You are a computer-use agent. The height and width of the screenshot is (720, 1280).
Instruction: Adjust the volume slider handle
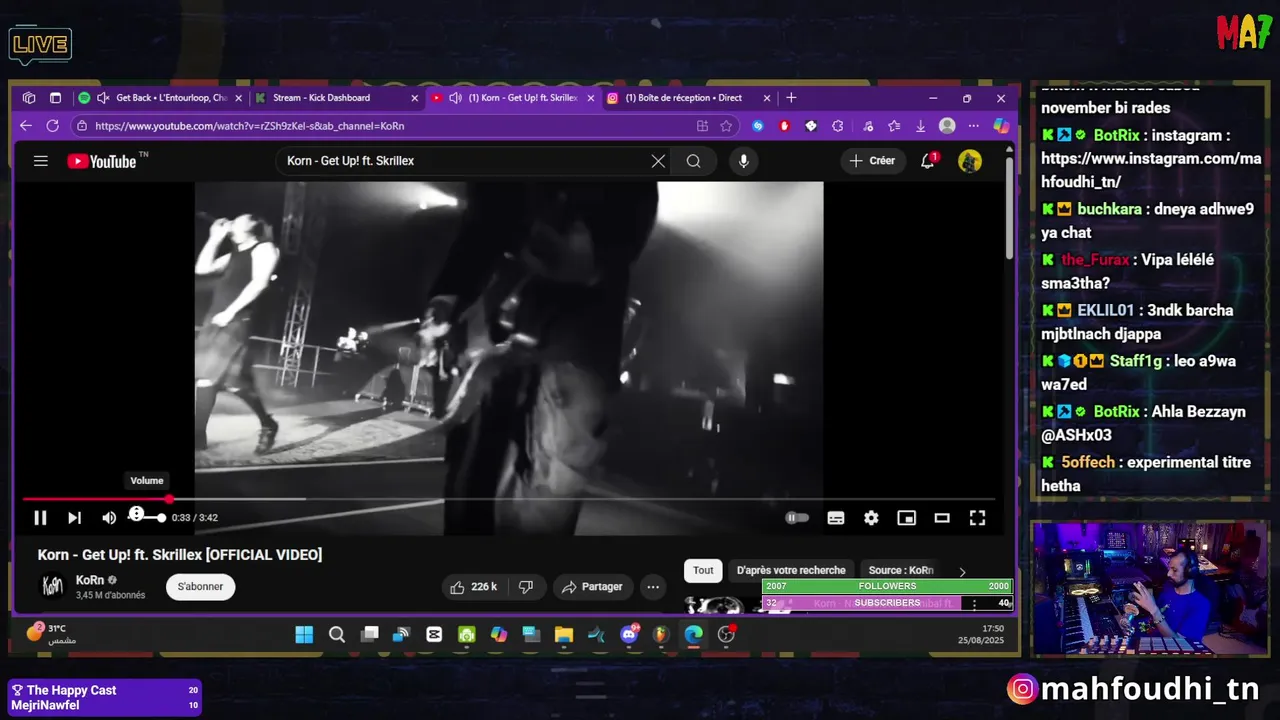(x=161, y=518)
